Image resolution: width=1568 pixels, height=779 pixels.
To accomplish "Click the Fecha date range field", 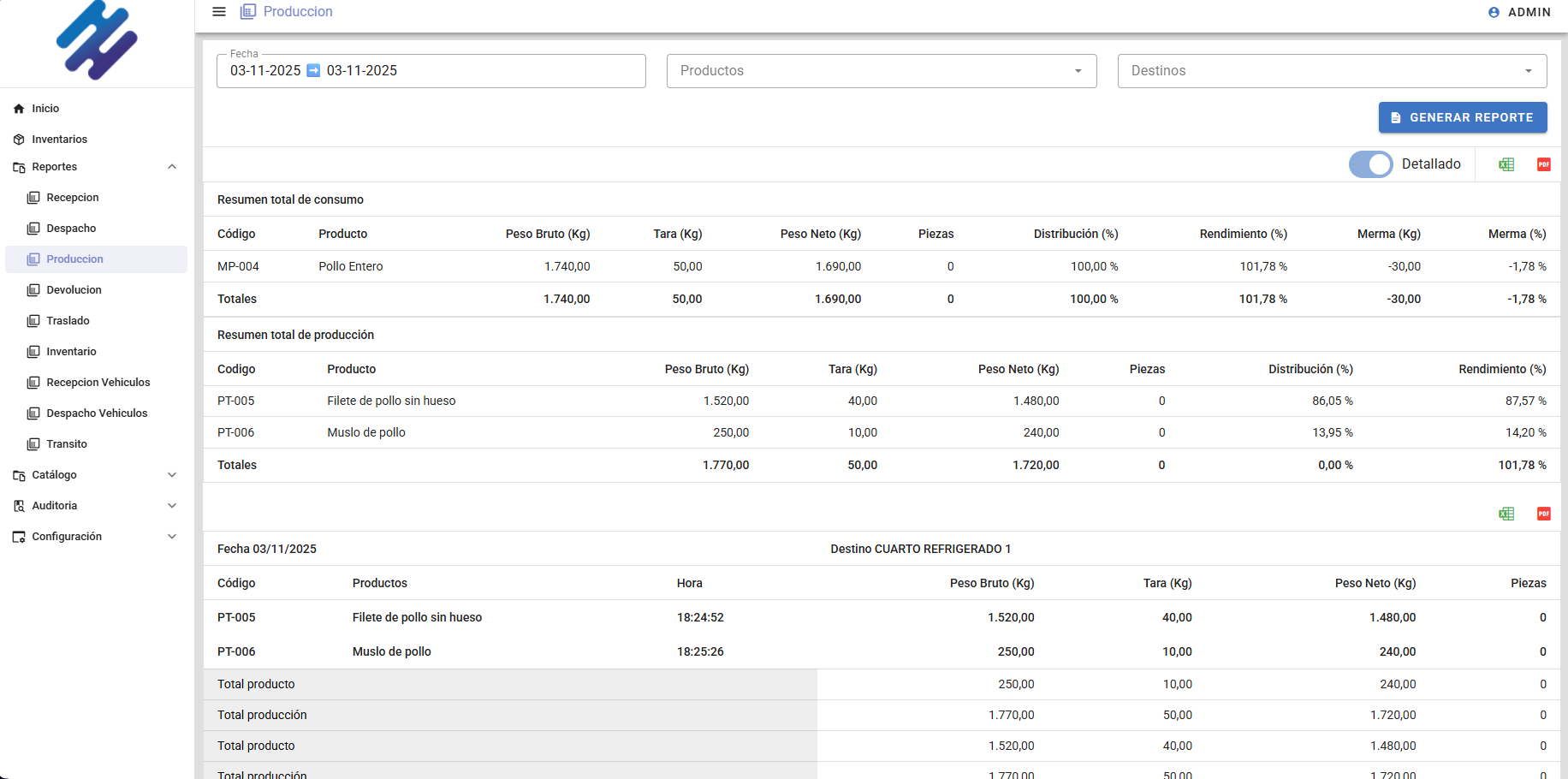I will [x=431, y=71].
